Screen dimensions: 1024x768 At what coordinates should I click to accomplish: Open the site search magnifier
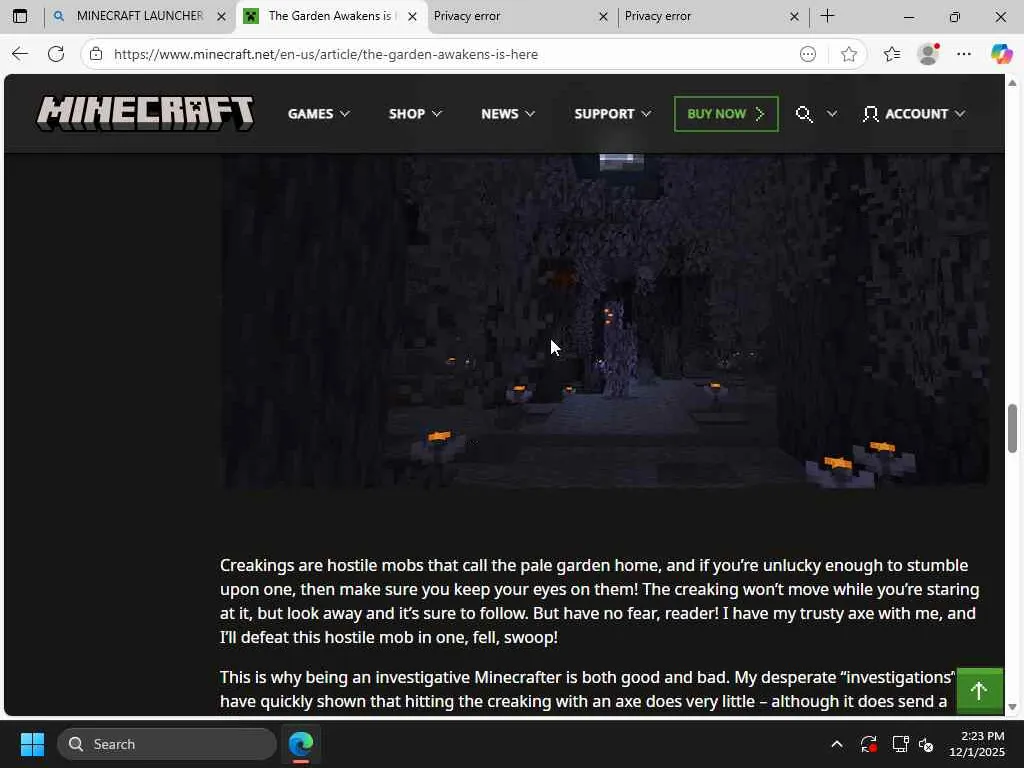[804, 114]
